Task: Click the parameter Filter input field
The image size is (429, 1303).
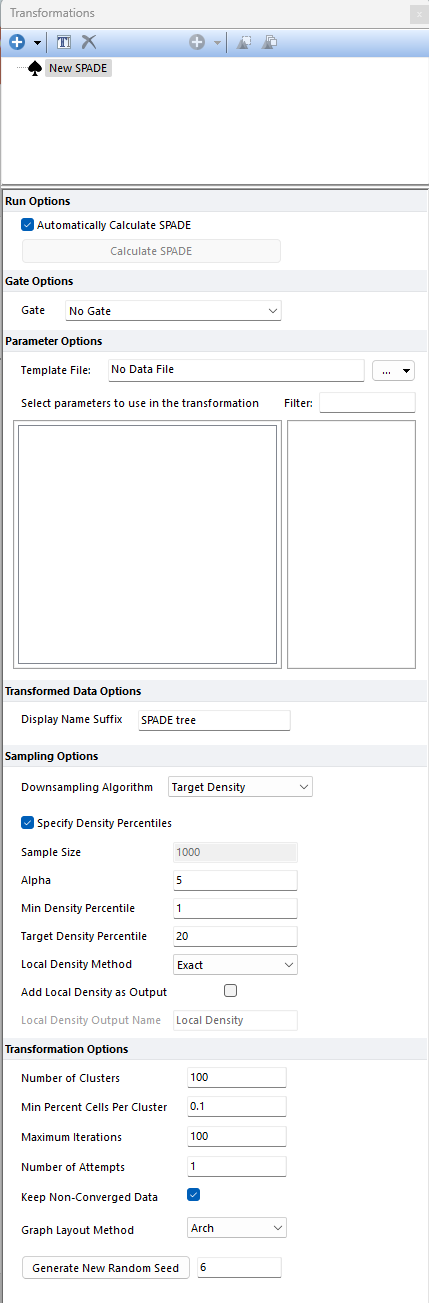Action: (x=367, y=403)
